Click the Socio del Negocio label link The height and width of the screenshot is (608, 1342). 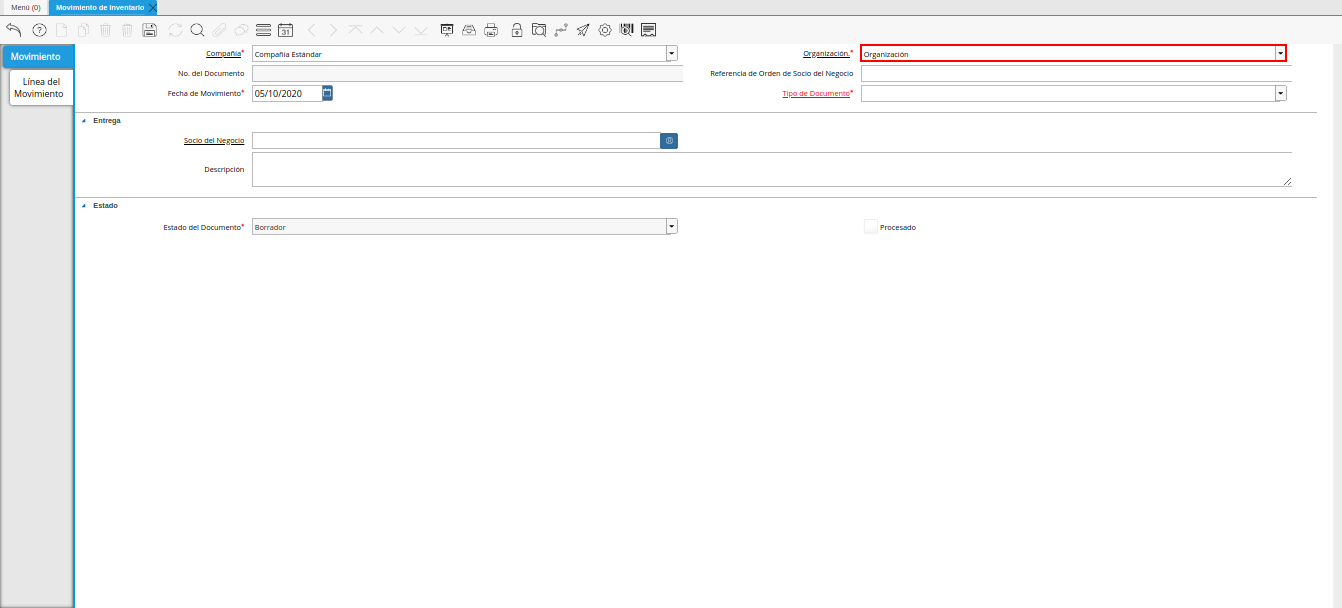(x=214, y=141)
